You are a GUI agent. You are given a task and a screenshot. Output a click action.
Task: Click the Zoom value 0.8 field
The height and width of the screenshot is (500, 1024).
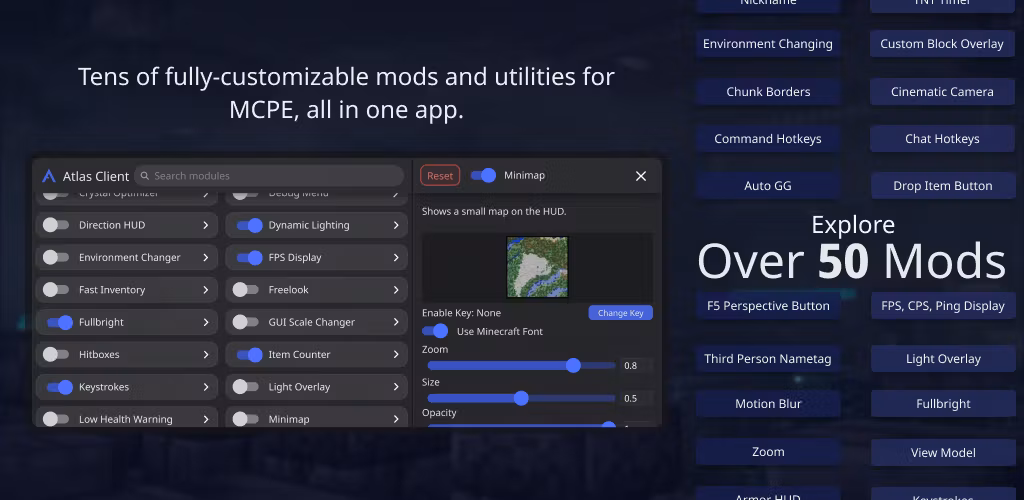coord(636,366)
